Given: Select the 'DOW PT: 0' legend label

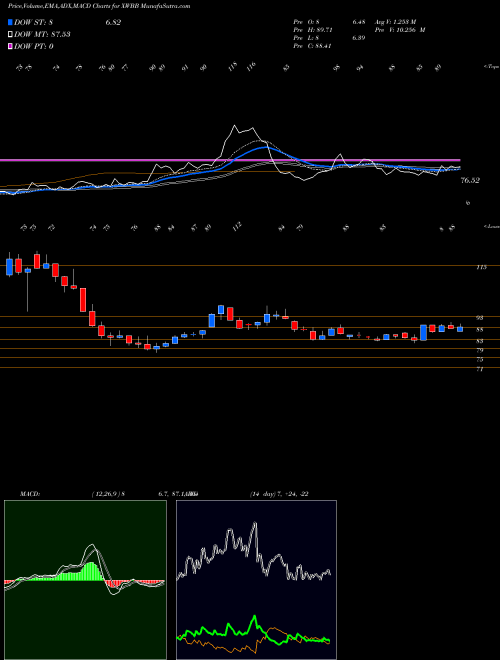Looking at the screenshot, I should (x=34, y=46).
